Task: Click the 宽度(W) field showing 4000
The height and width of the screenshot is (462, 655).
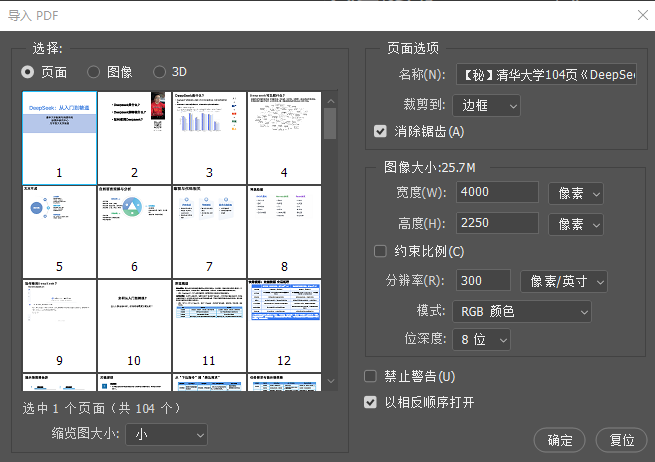Action: (497, 192)
